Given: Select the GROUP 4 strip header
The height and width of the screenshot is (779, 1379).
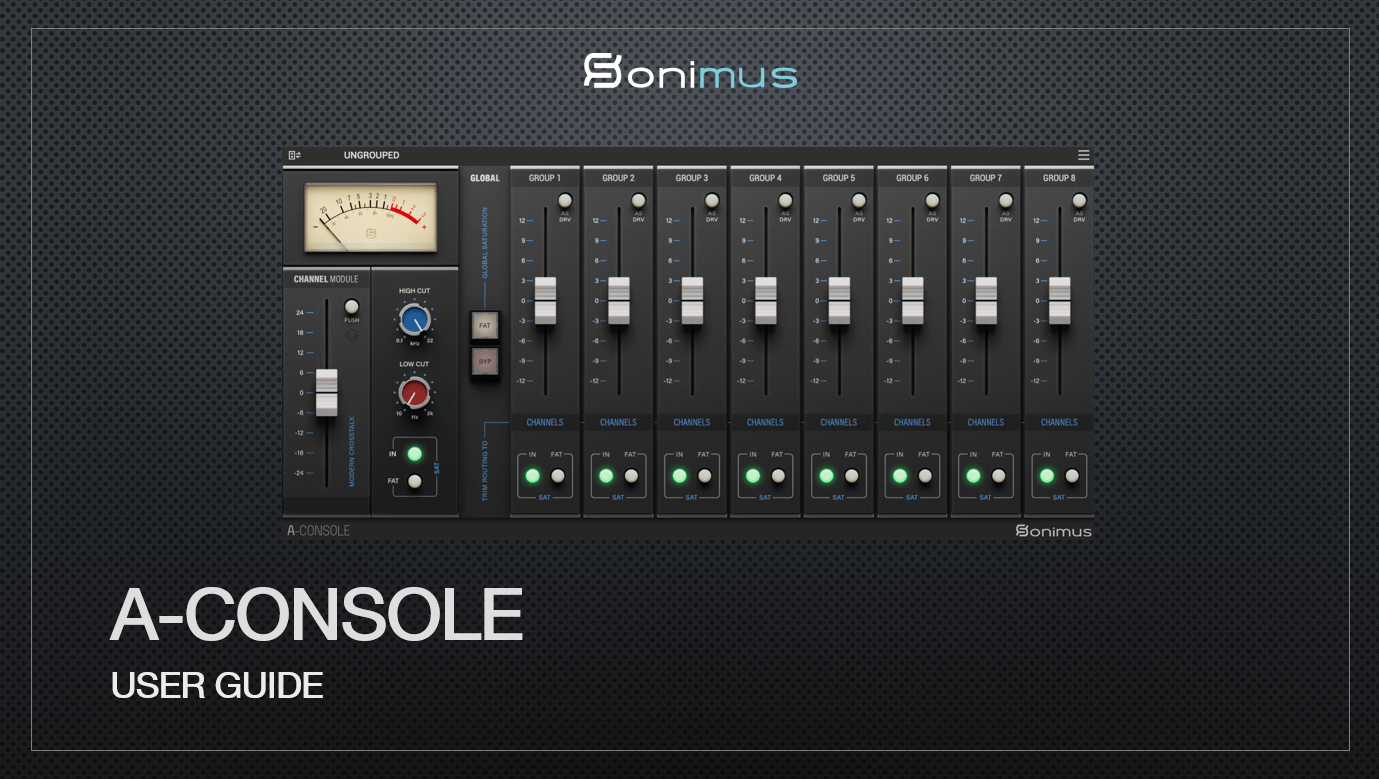Looking at the screenshot, I should (765, 178).
